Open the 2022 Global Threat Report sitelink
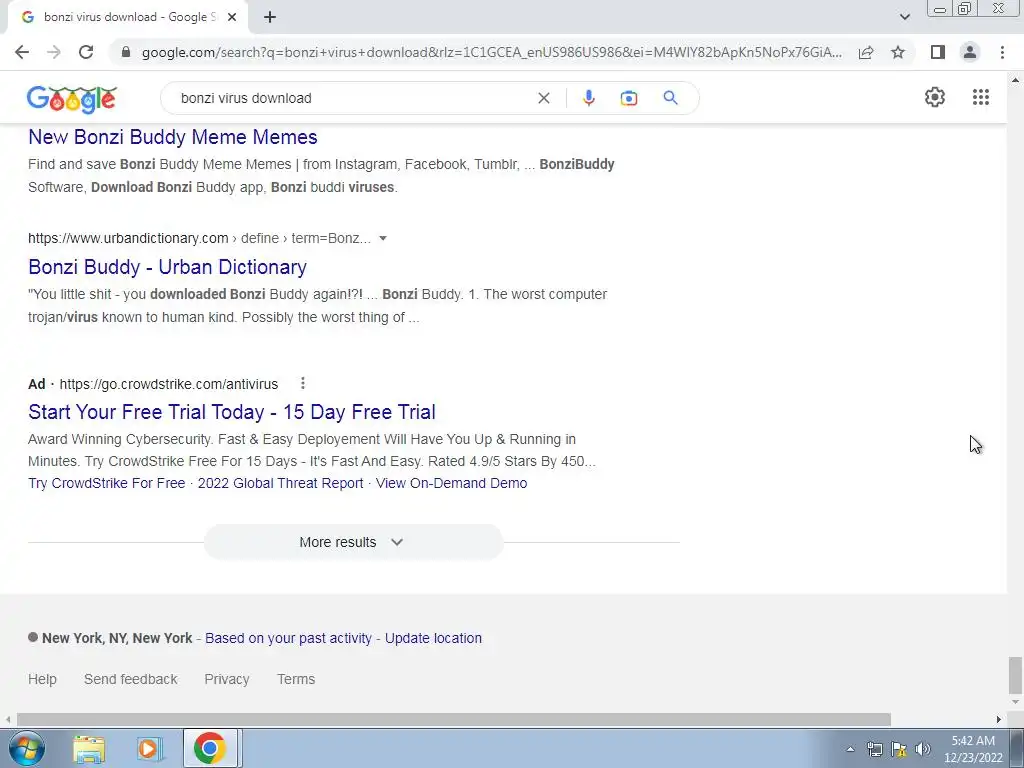Viewport: 1024px width, 768px height. tap(280, 483)
